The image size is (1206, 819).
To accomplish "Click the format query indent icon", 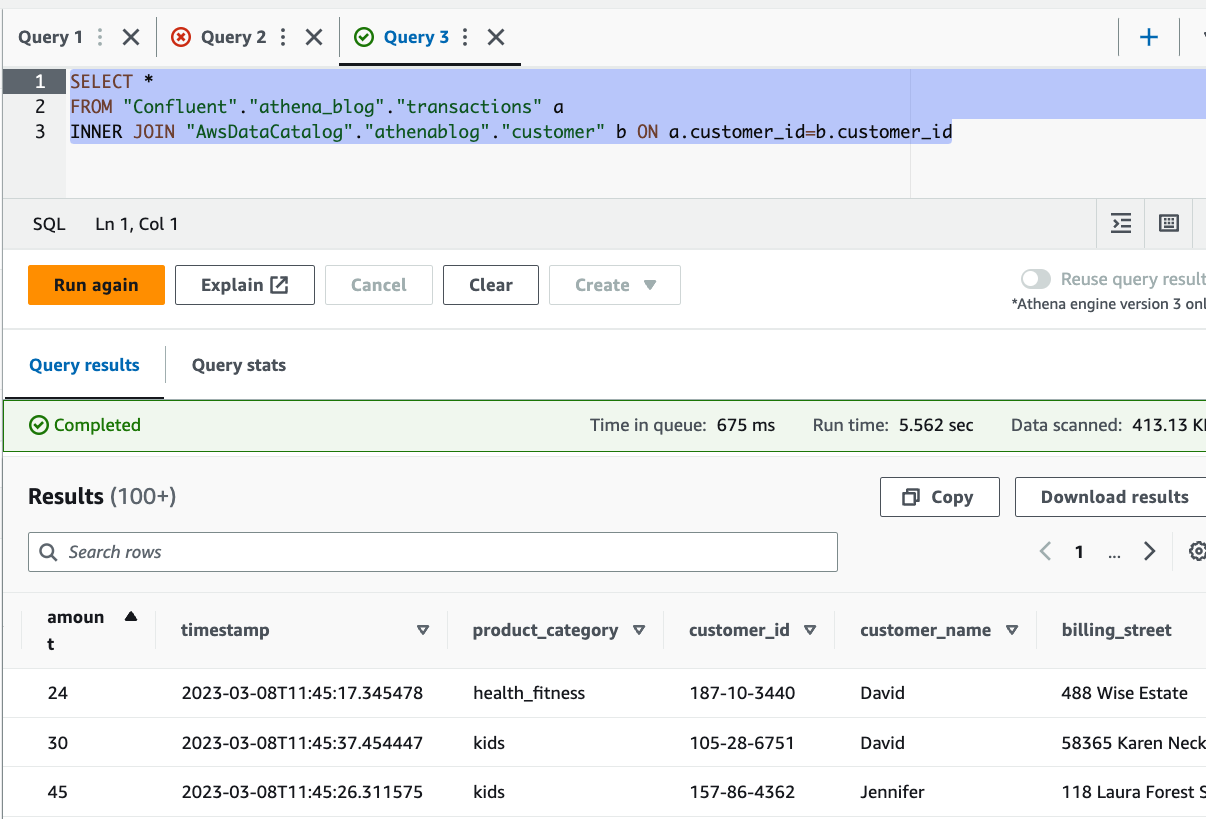I will point(1122,224).
